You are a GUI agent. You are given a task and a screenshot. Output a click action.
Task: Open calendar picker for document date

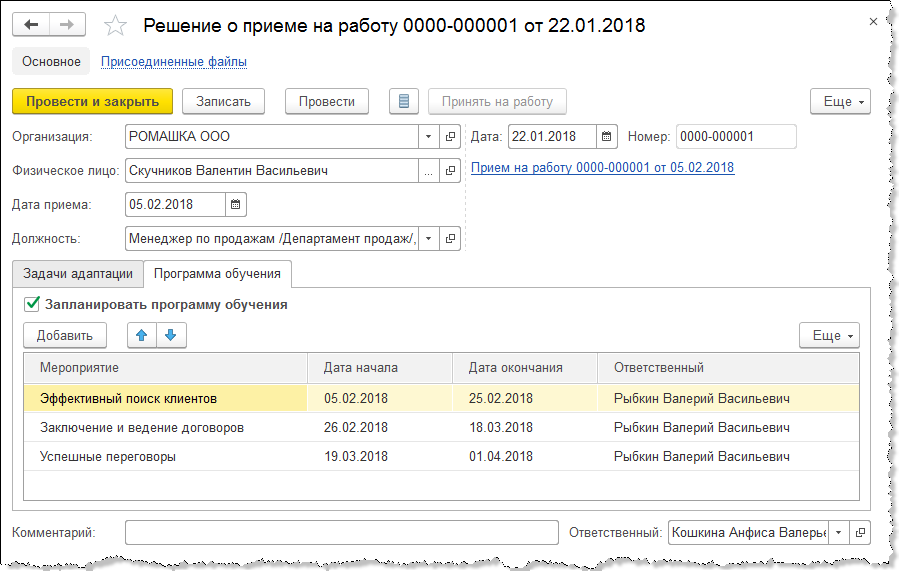pyautogui.click(x=607, y=137)
